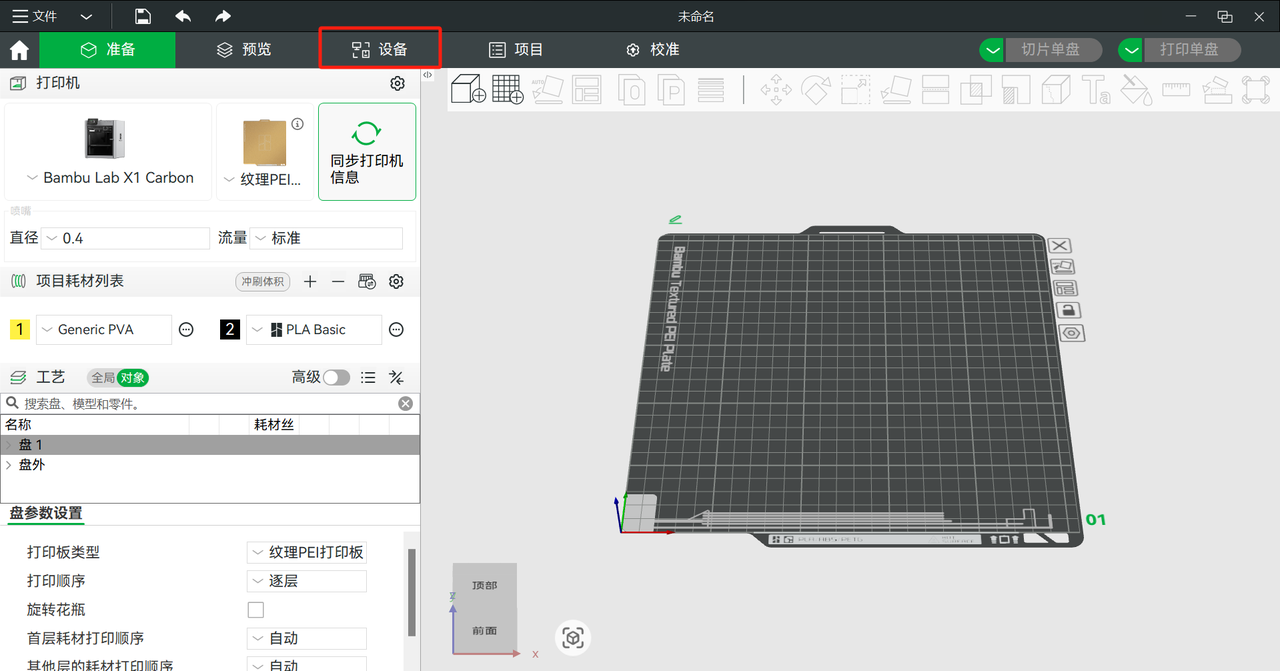This screenshot has width=1280, height=671.
Task: Open the Generic PVA filament dropdown
Action: [x=104, y=329]
